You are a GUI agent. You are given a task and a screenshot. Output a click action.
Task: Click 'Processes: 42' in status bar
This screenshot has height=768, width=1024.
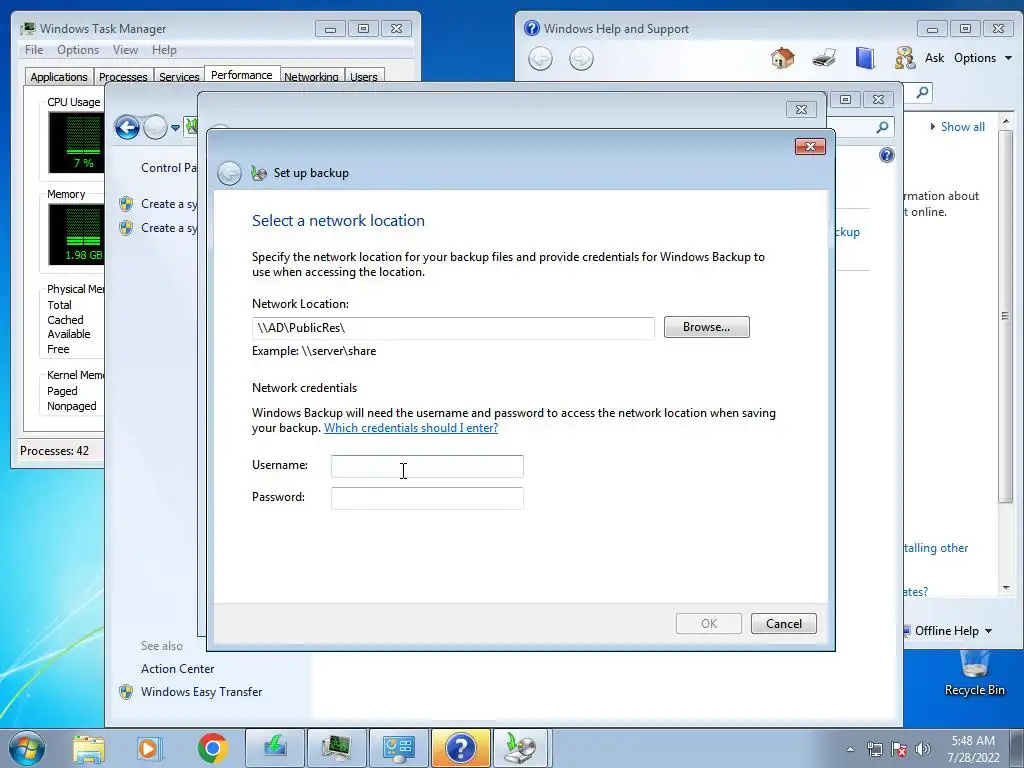click(x=54, y=451)
